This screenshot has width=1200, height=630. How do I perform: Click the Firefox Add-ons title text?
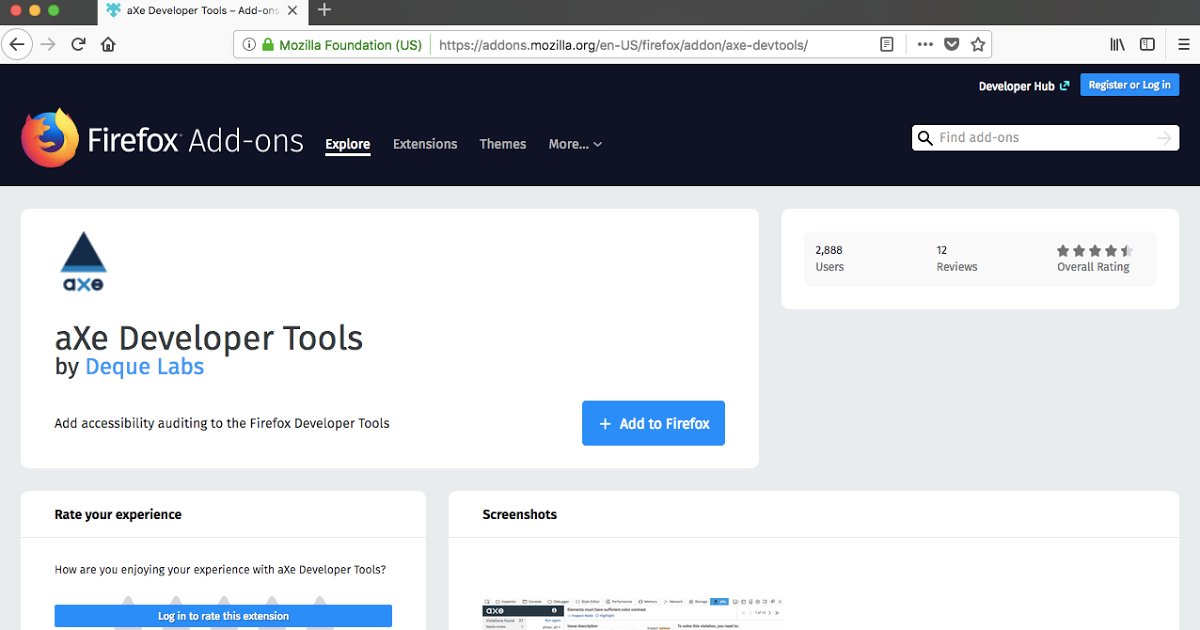point(195,139)
